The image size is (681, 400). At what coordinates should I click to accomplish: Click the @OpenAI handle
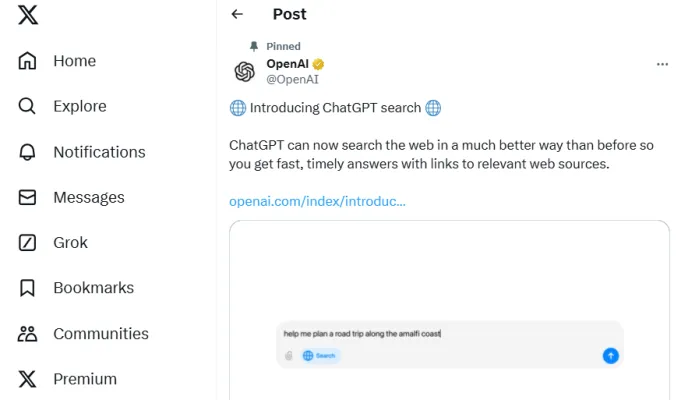[292, 79]
